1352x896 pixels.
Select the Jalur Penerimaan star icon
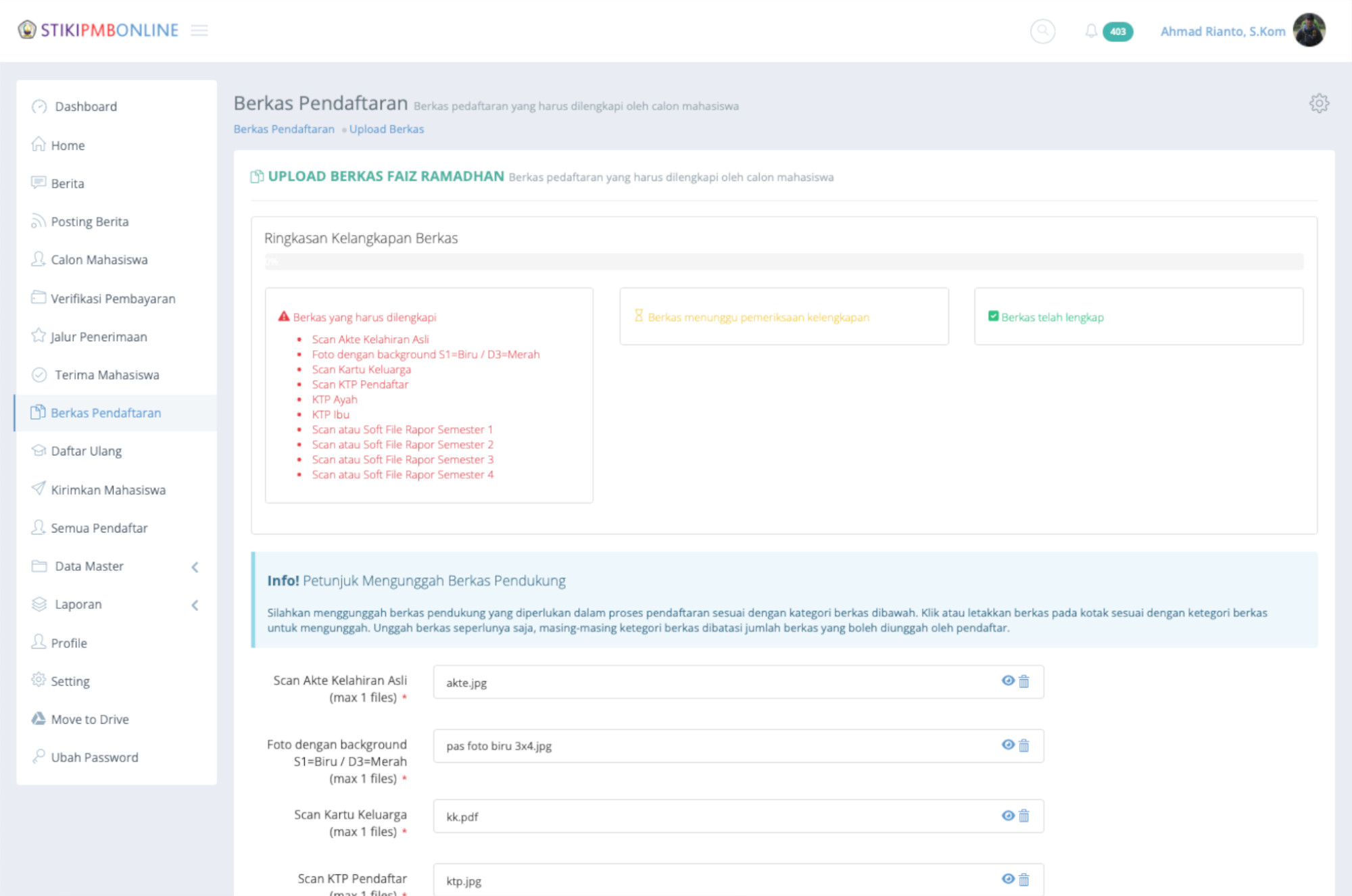(39, 337)
